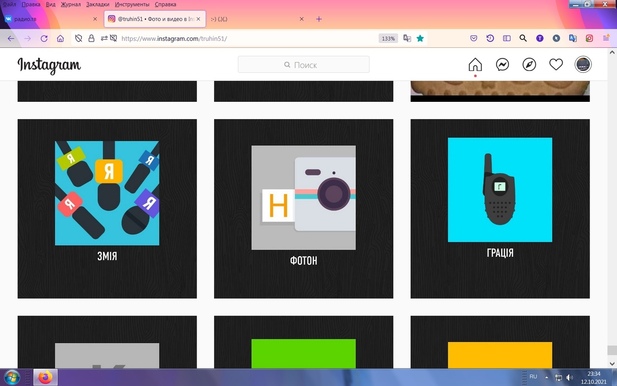Open the blue translator extension icon
The width and height of the screenshot is (617, 386).
[x=573, y=39]
